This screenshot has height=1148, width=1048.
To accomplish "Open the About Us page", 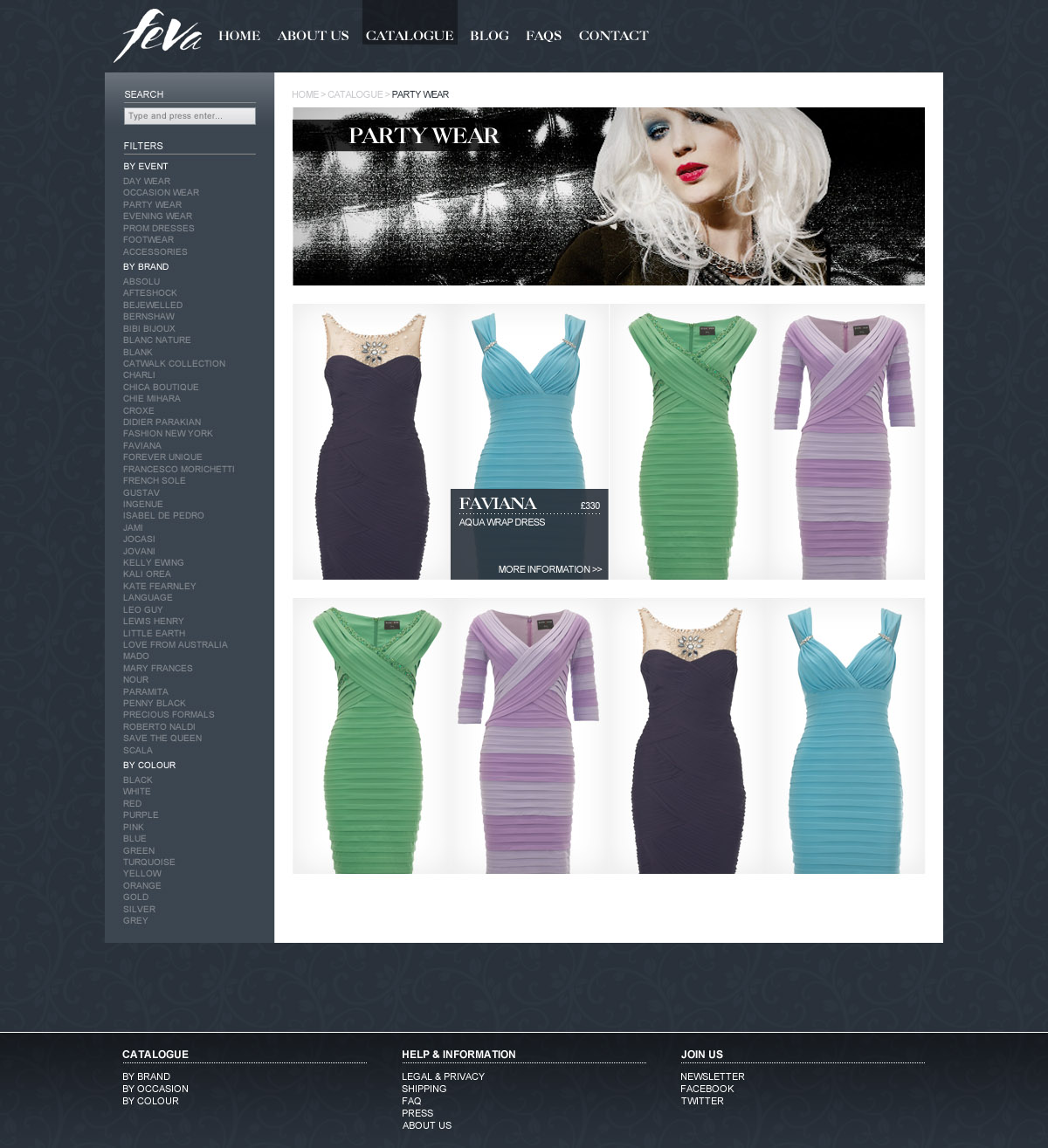I will pyautogui.click(x=313, y=36).
